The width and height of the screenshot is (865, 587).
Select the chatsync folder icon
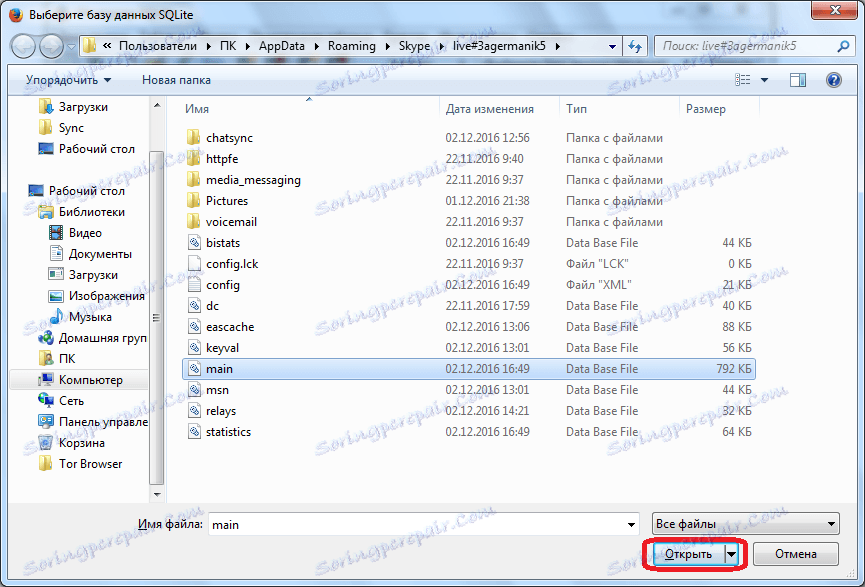(x=194, y=137)
